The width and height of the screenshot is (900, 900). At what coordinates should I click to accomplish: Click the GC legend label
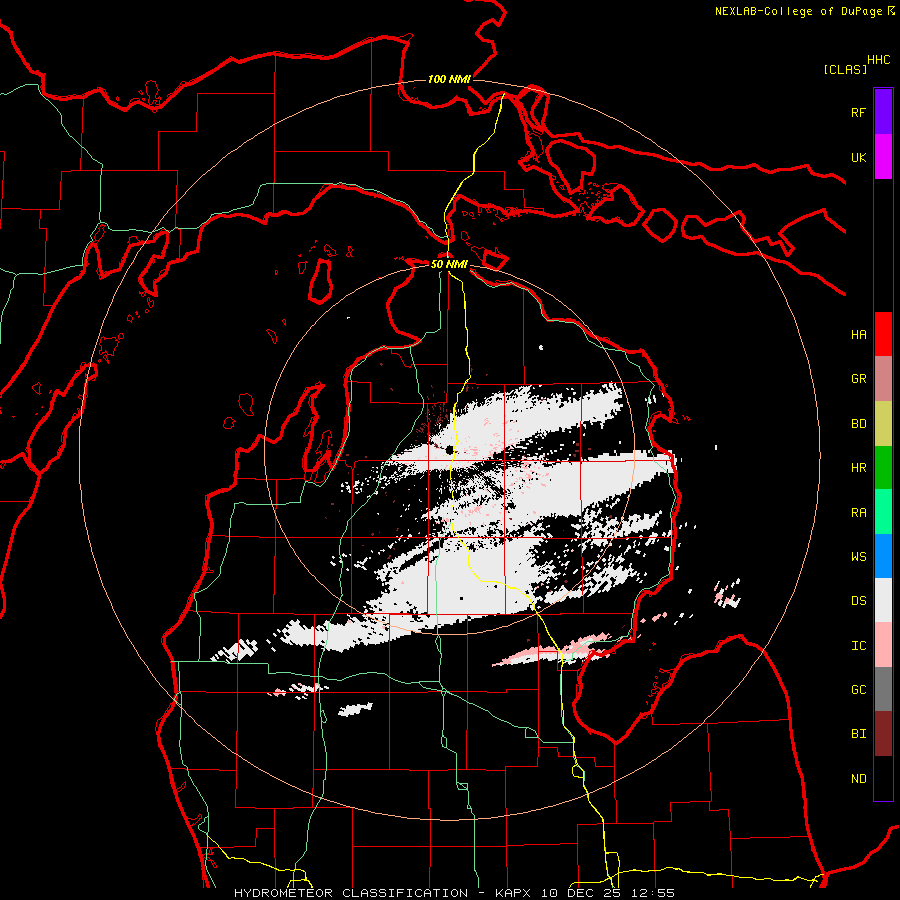858,690
